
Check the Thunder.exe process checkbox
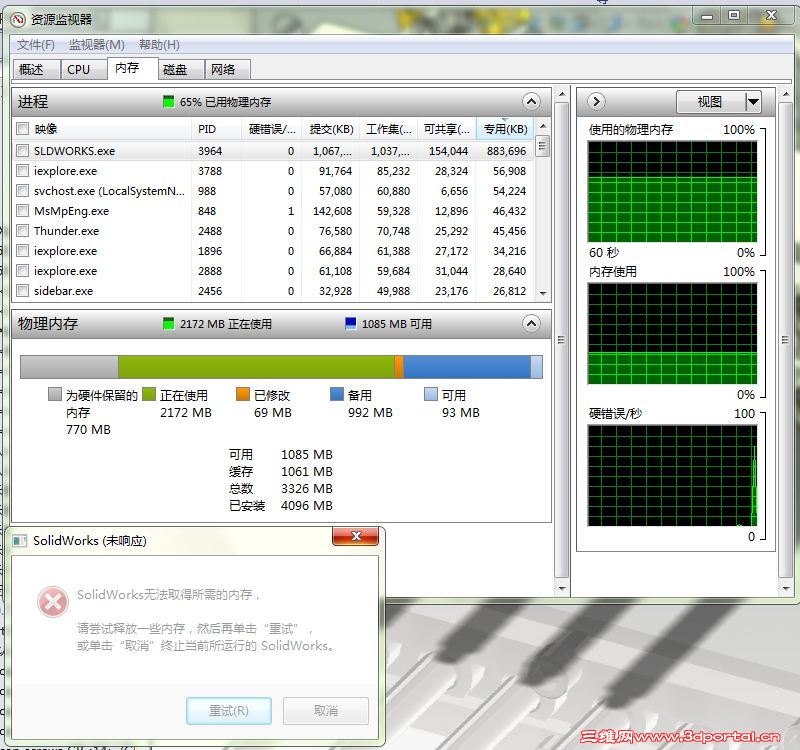pos(22,231)
